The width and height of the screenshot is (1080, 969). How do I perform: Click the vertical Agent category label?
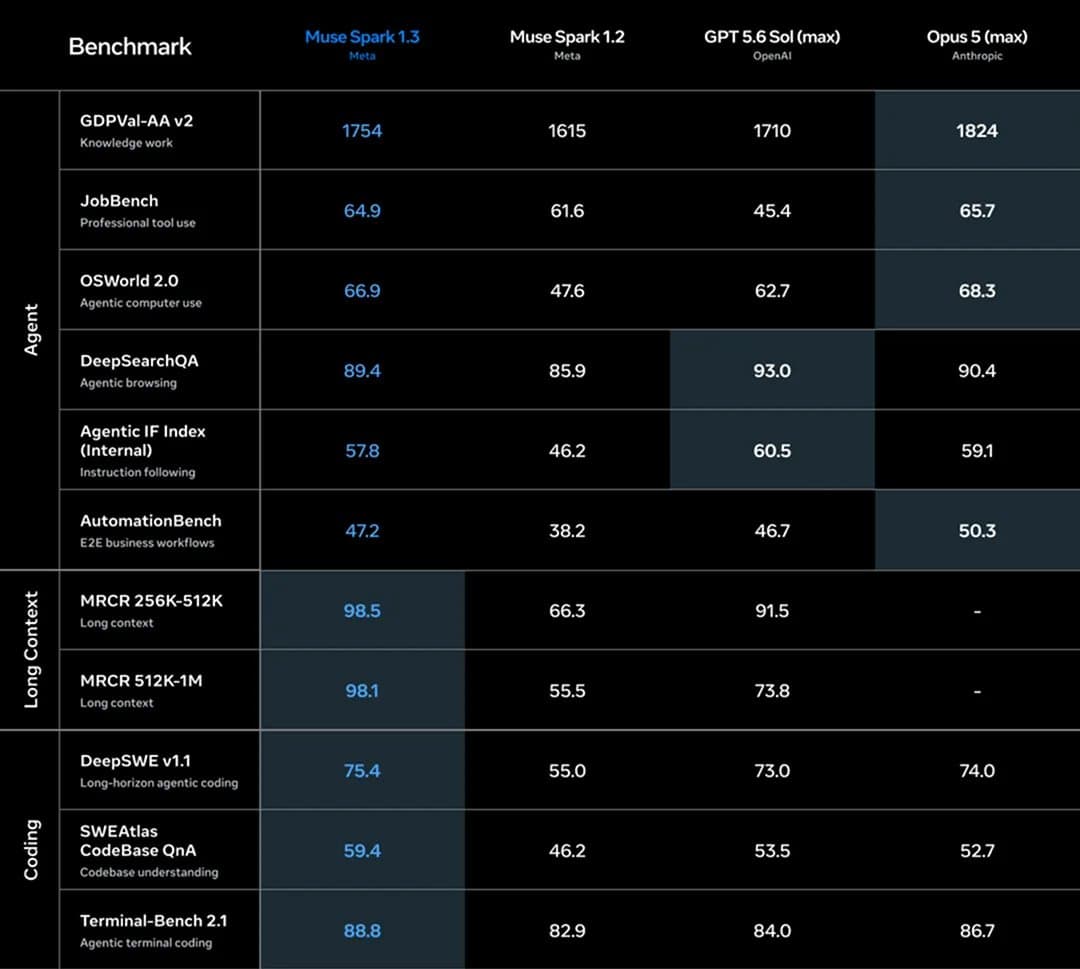31,330
